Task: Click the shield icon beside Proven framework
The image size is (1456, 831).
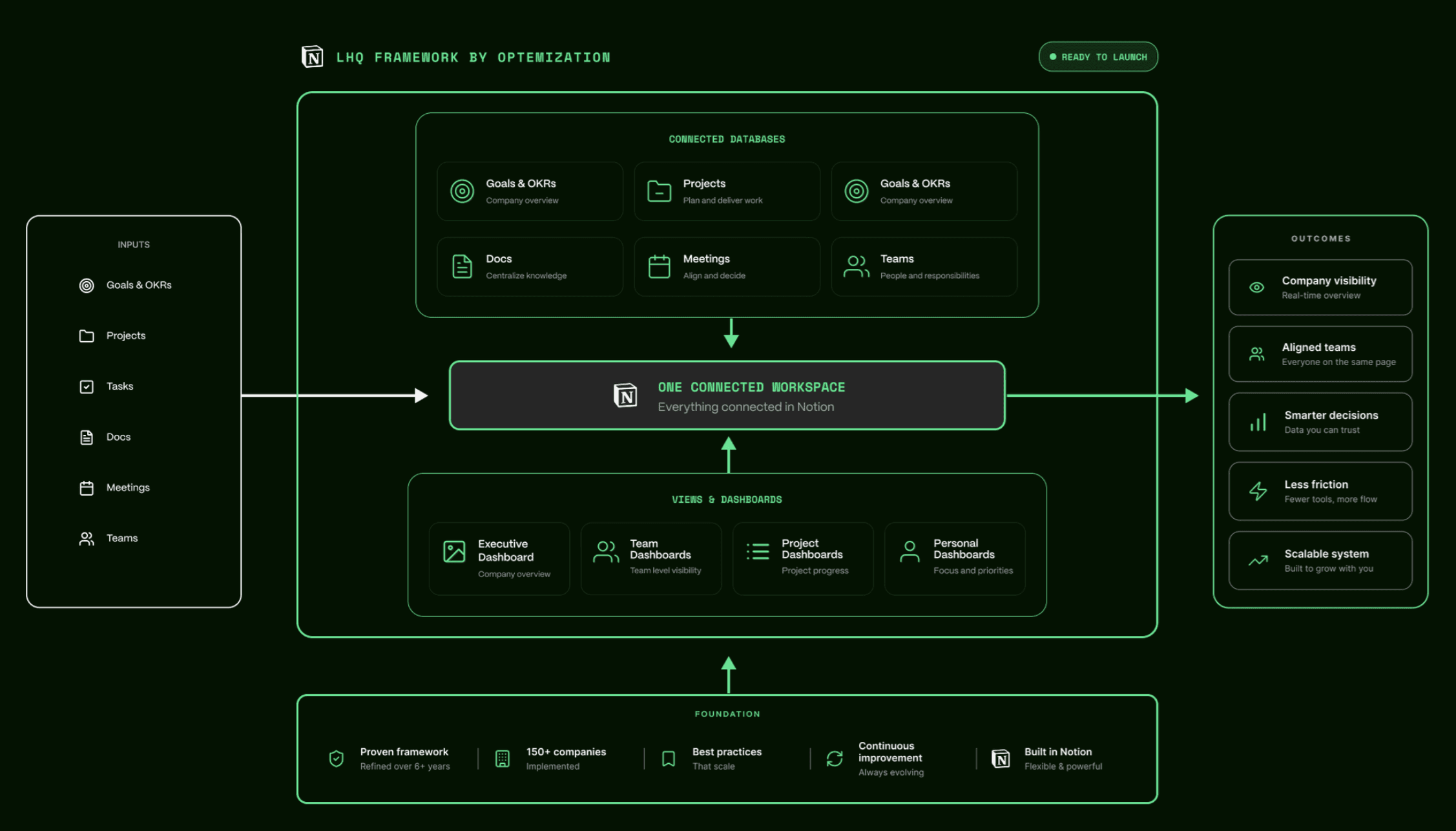Action: point(336,759)
